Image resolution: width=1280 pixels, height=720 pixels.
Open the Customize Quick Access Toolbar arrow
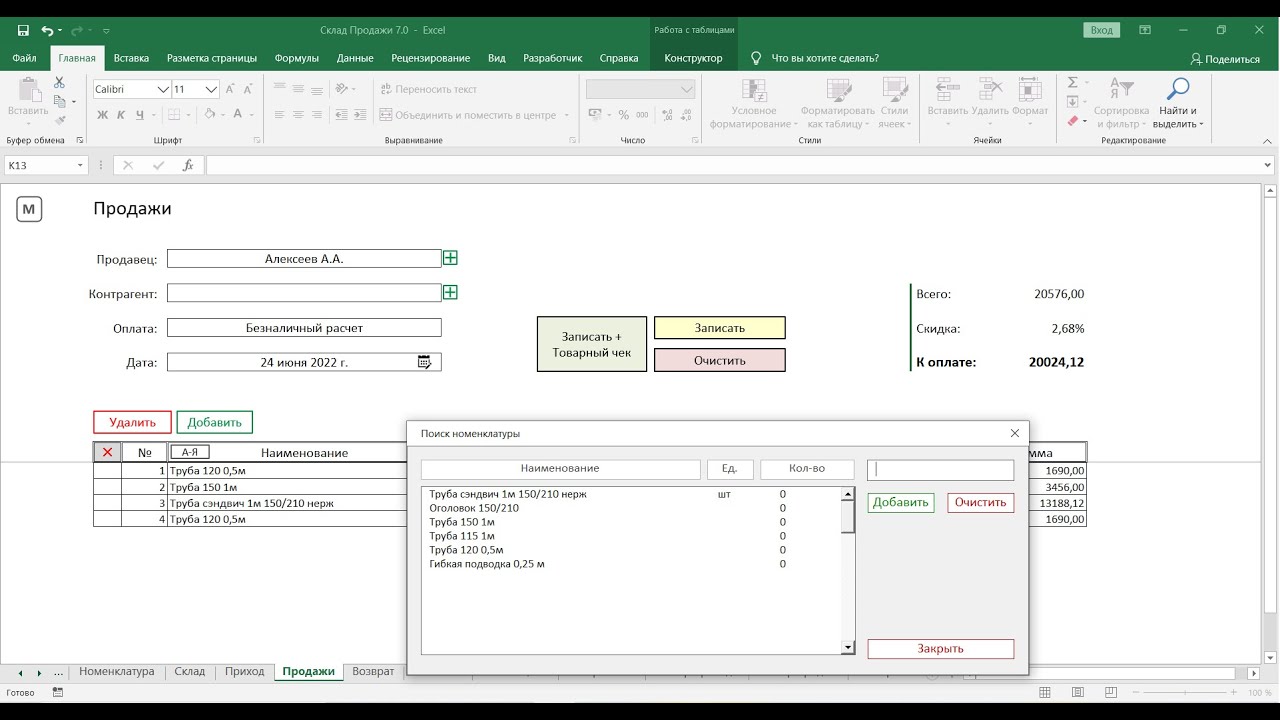tap(107, 31)
